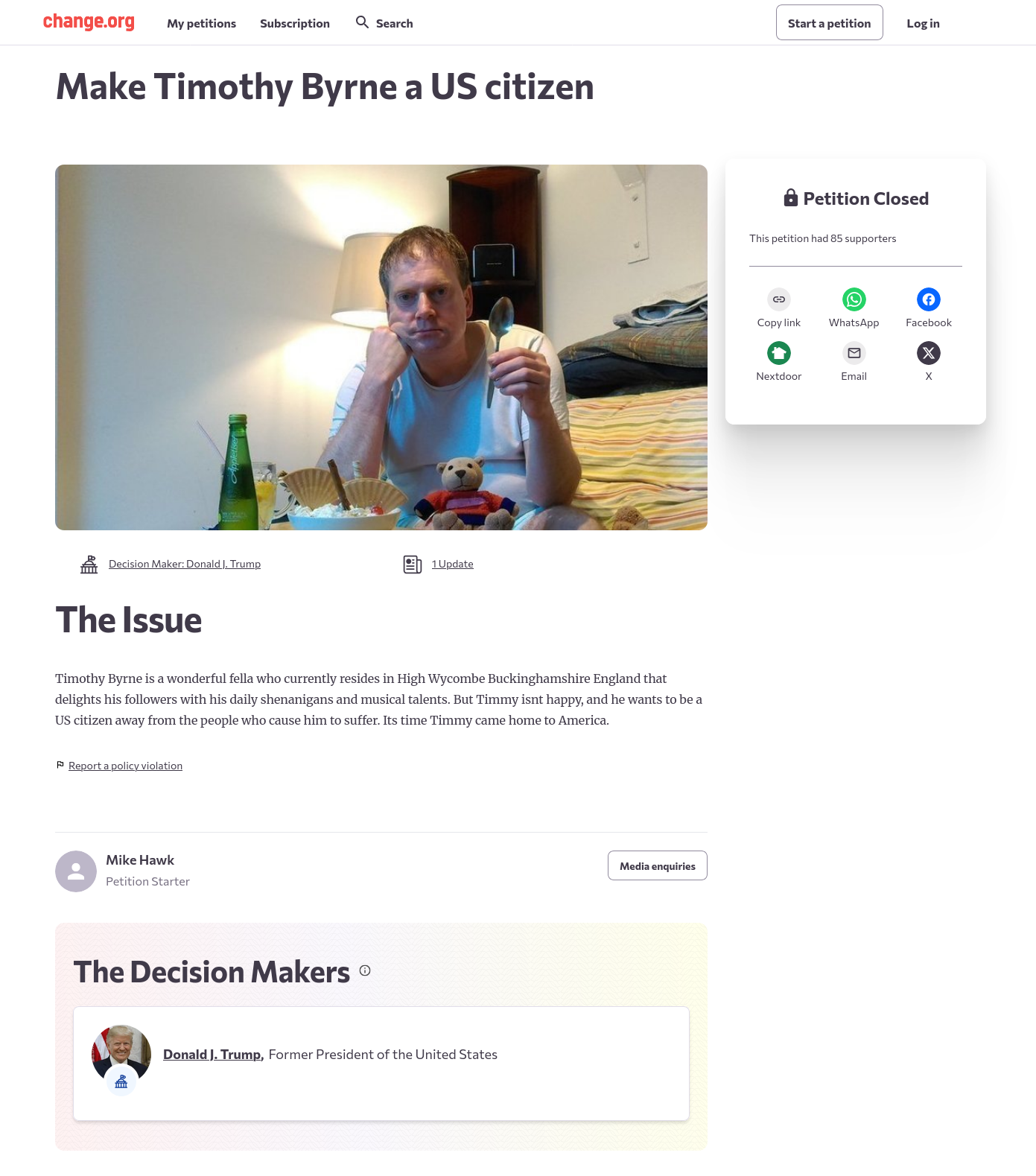The image size is (1036, 1176).
Task: Click Report a policy violation link
Action: pyautogui.click(x=125, y=766)
